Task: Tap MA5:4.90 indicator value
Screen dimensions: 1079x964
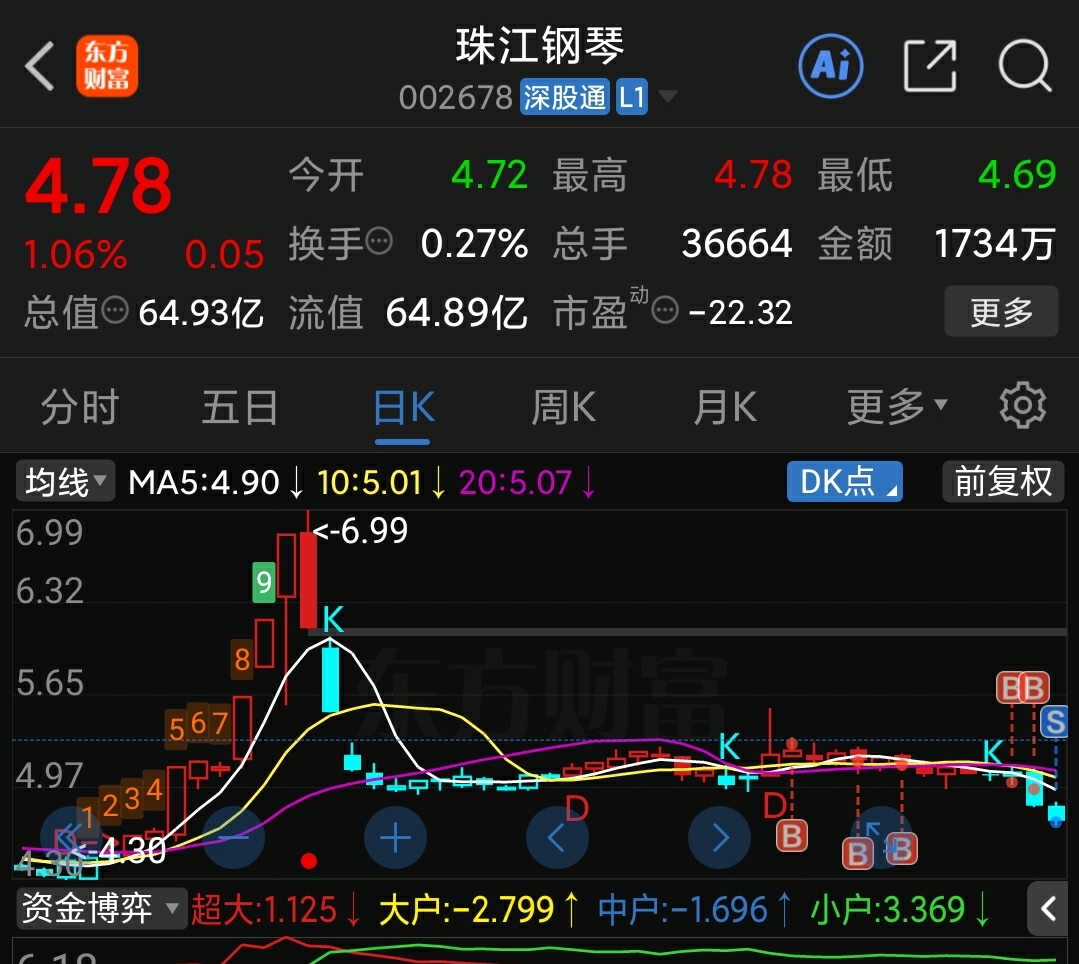Action: point(204,482)
